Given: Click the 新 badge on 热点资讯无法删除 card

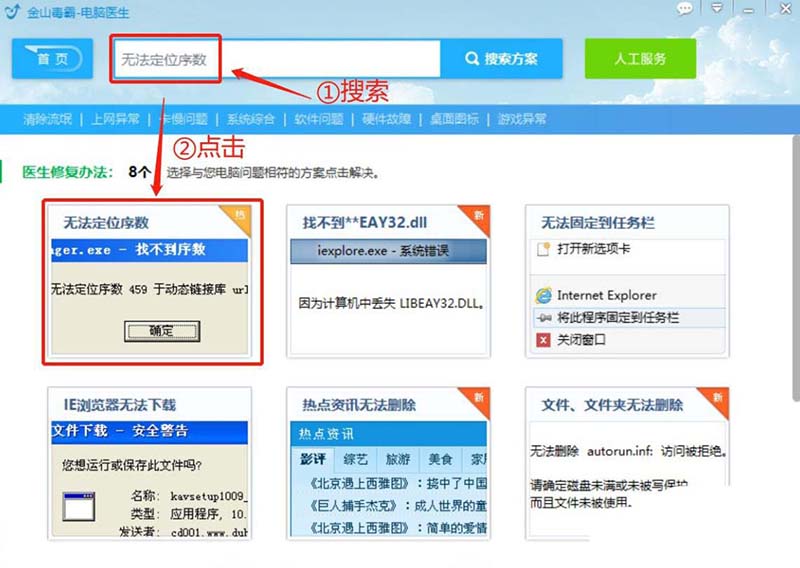Looking at the screenshot, I should 479,398.
